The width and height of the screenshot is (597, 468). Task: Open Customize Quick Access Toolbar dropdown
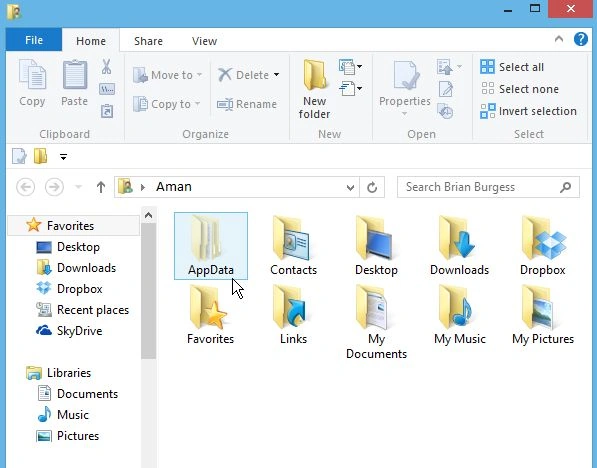click(63, 157)
